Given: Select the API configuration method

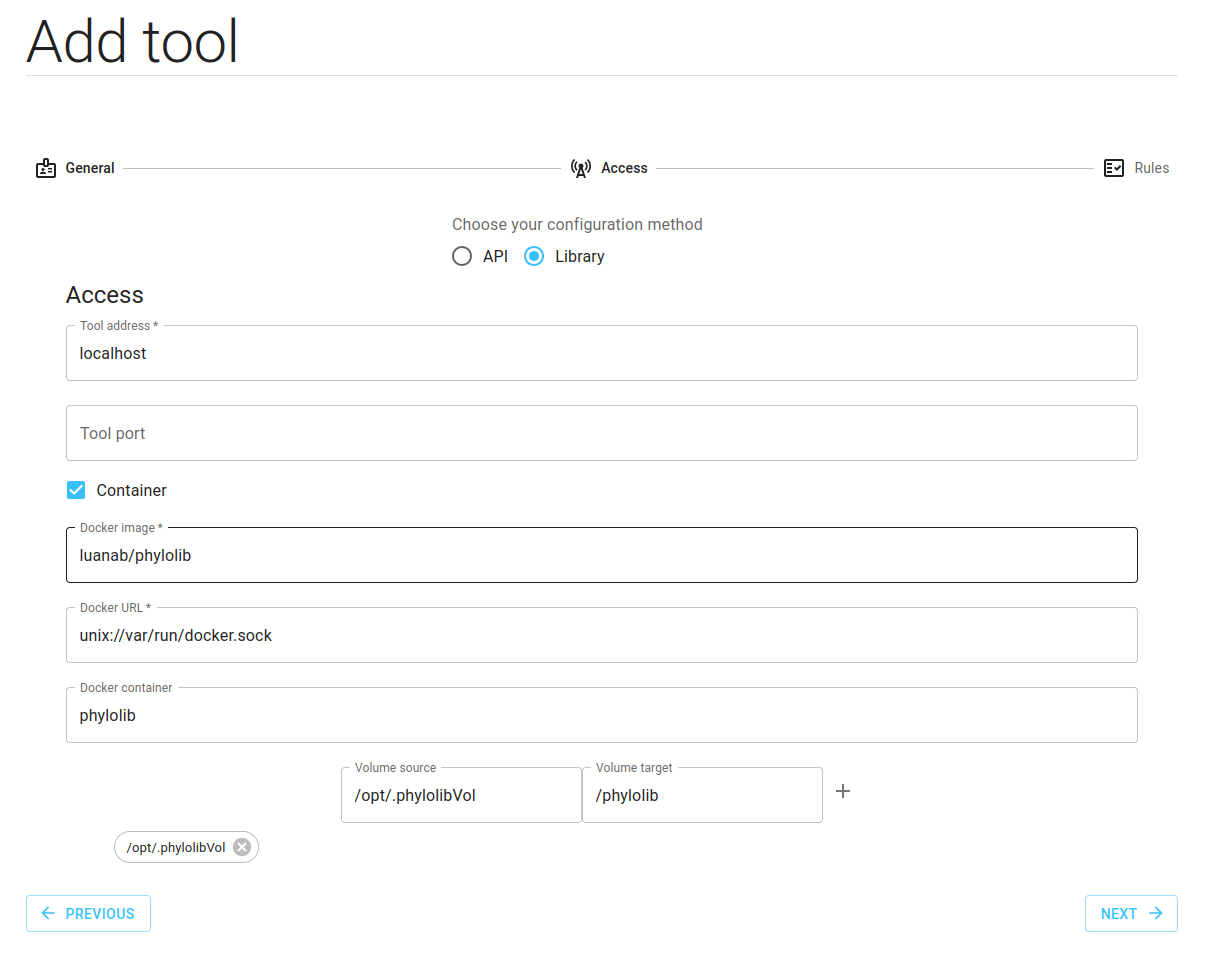Looking at the screenshot, I should [462, 256].
